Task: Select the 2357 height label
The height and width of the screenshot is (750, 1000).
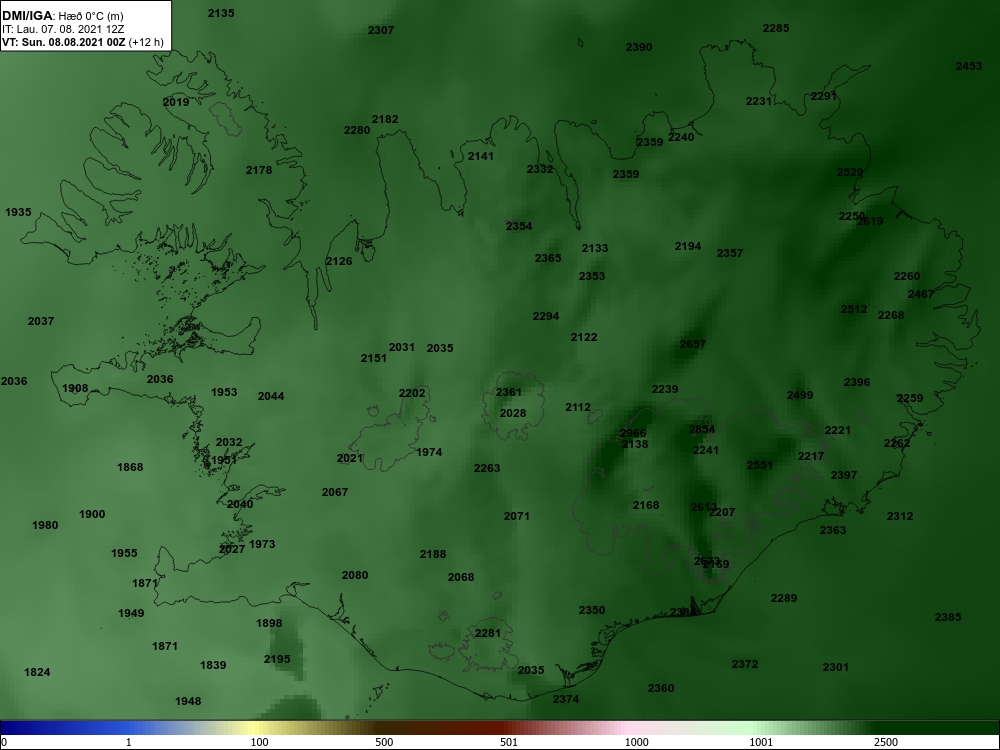Action: coord(730,254)
